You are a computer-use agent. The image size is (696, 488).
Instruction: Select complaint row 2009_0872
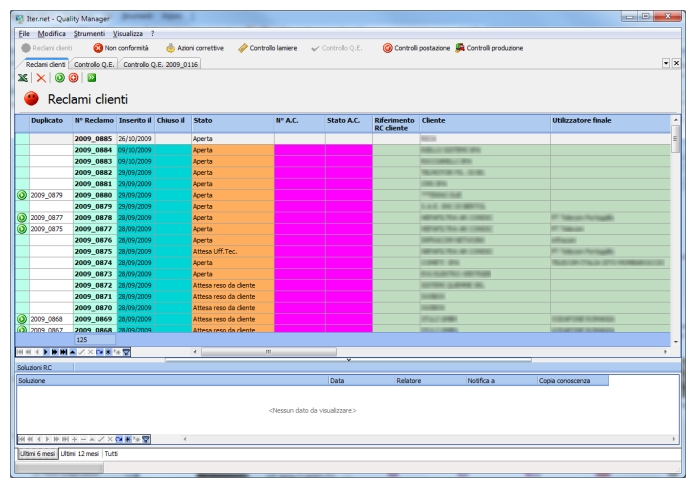click(343, 285)
